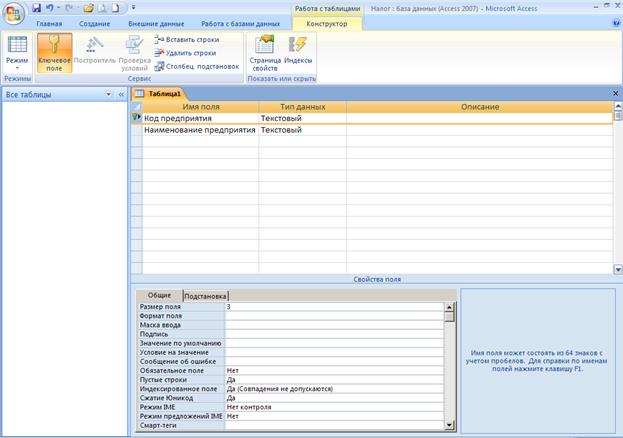Redo action in quick access toolbar

(x=69, y=8)
